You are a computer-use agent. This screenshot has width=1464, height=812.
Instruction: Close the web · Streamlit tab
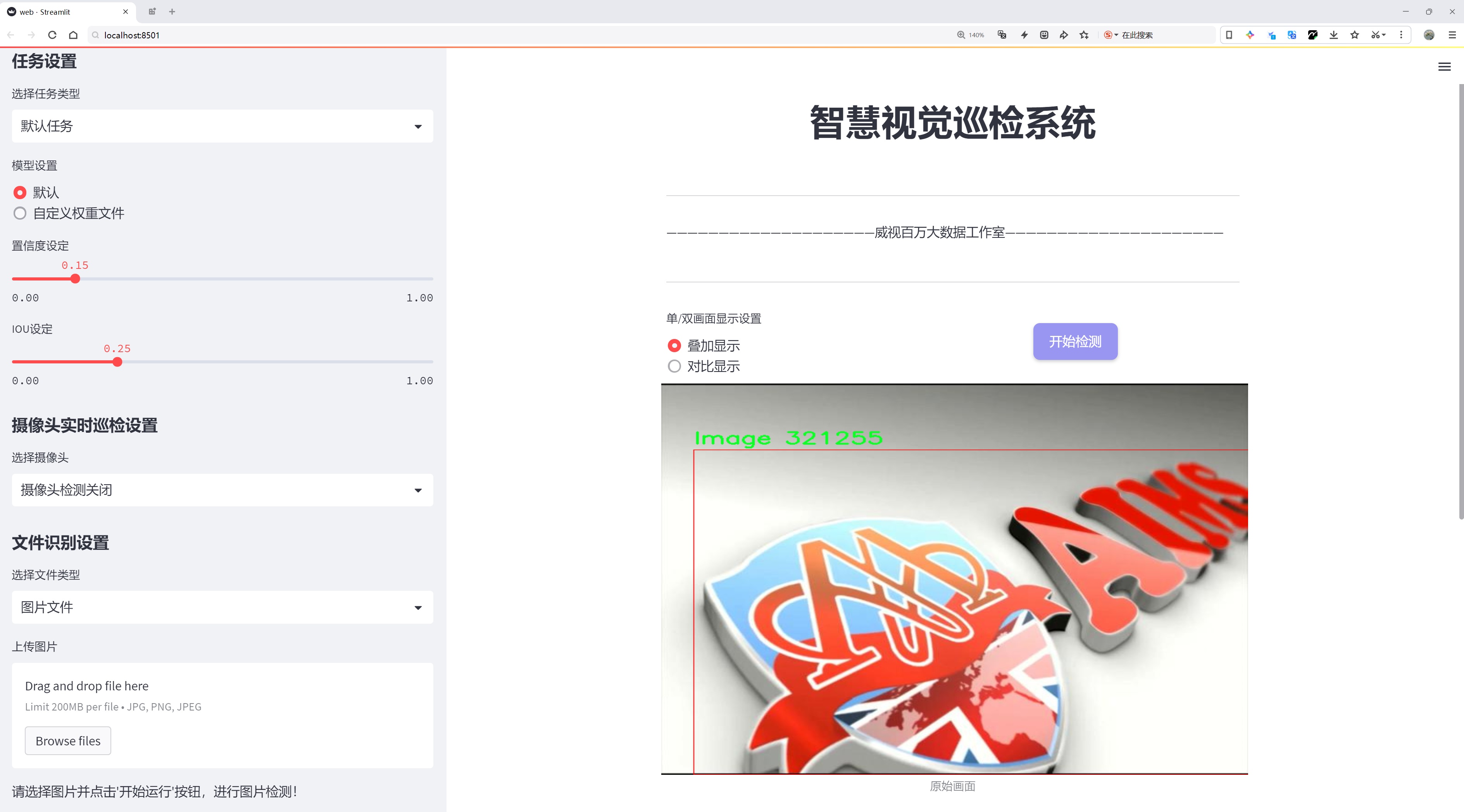point(126,11)
